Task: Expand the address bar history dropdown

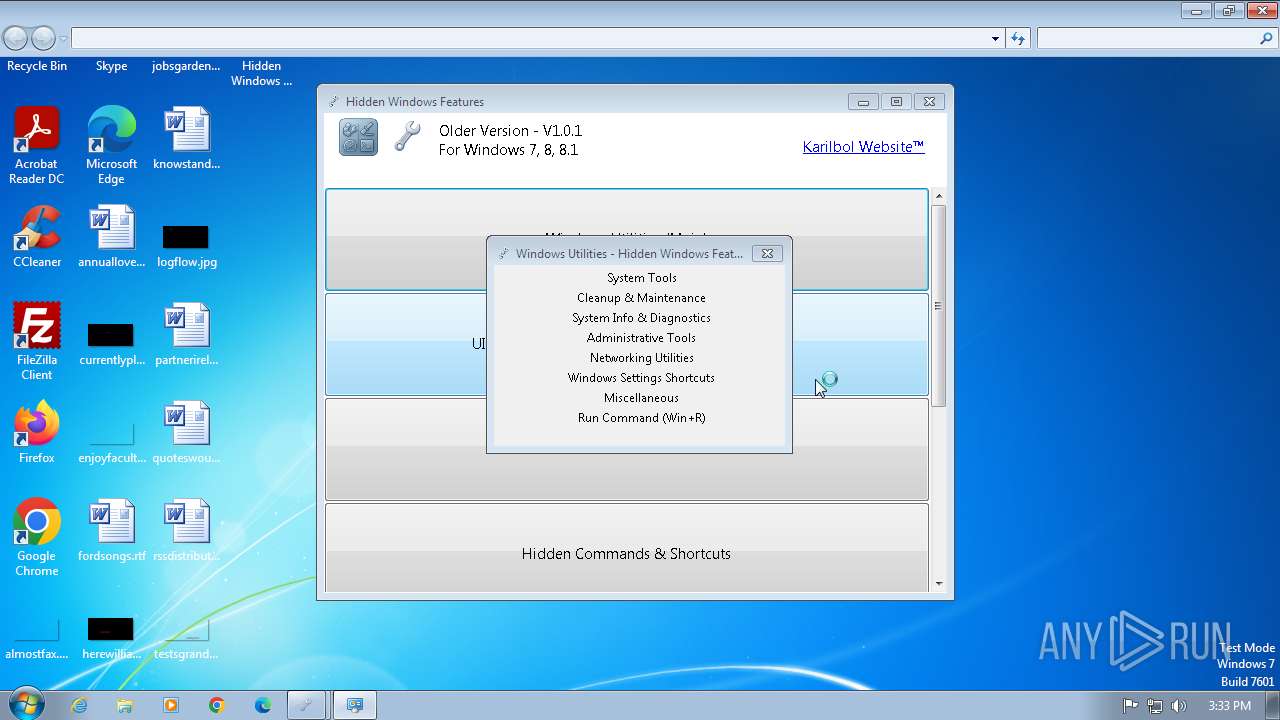Action: 995,39
